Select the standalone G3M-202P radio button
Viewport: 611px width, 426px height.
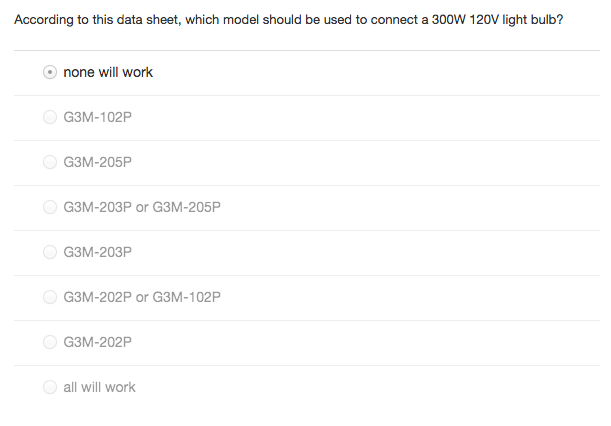(x=50, y=343)
